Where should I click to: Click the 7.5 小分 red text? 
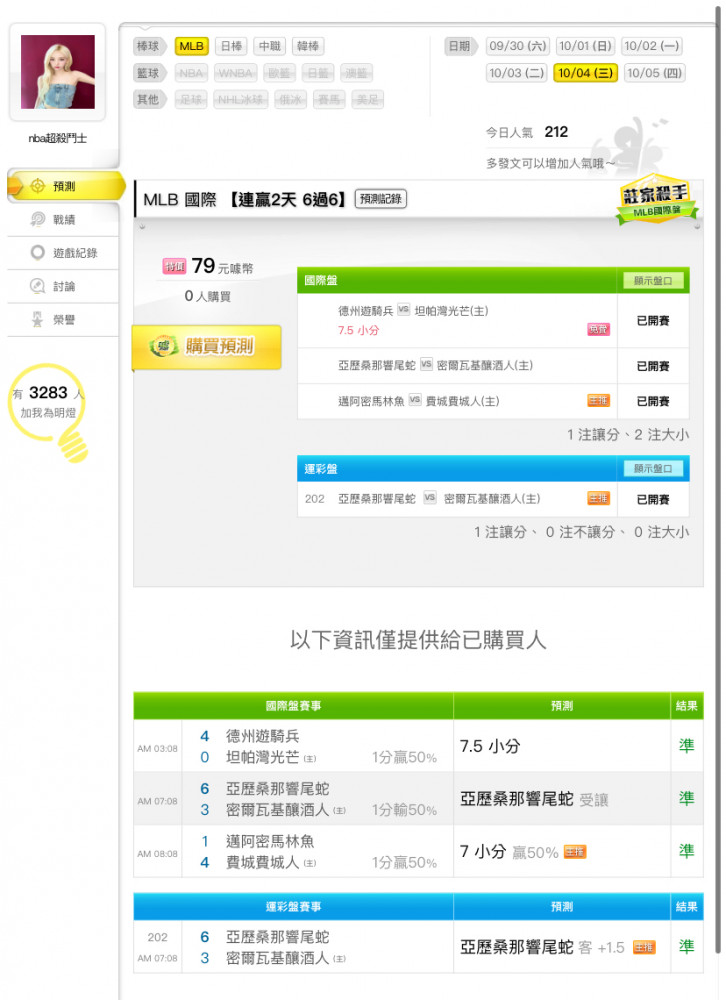(x=359, y=330)
